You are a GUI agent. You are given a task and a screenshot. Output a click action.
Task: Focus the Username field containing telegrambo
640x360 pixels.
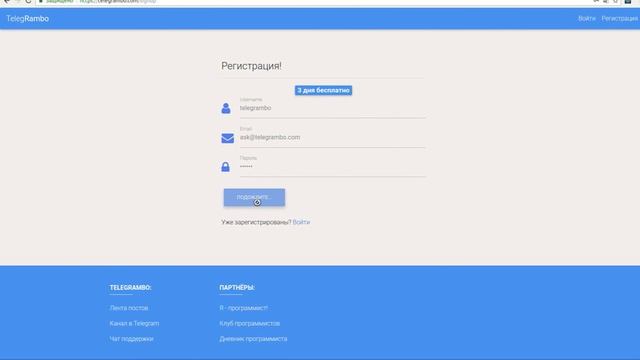click(332, 108)
